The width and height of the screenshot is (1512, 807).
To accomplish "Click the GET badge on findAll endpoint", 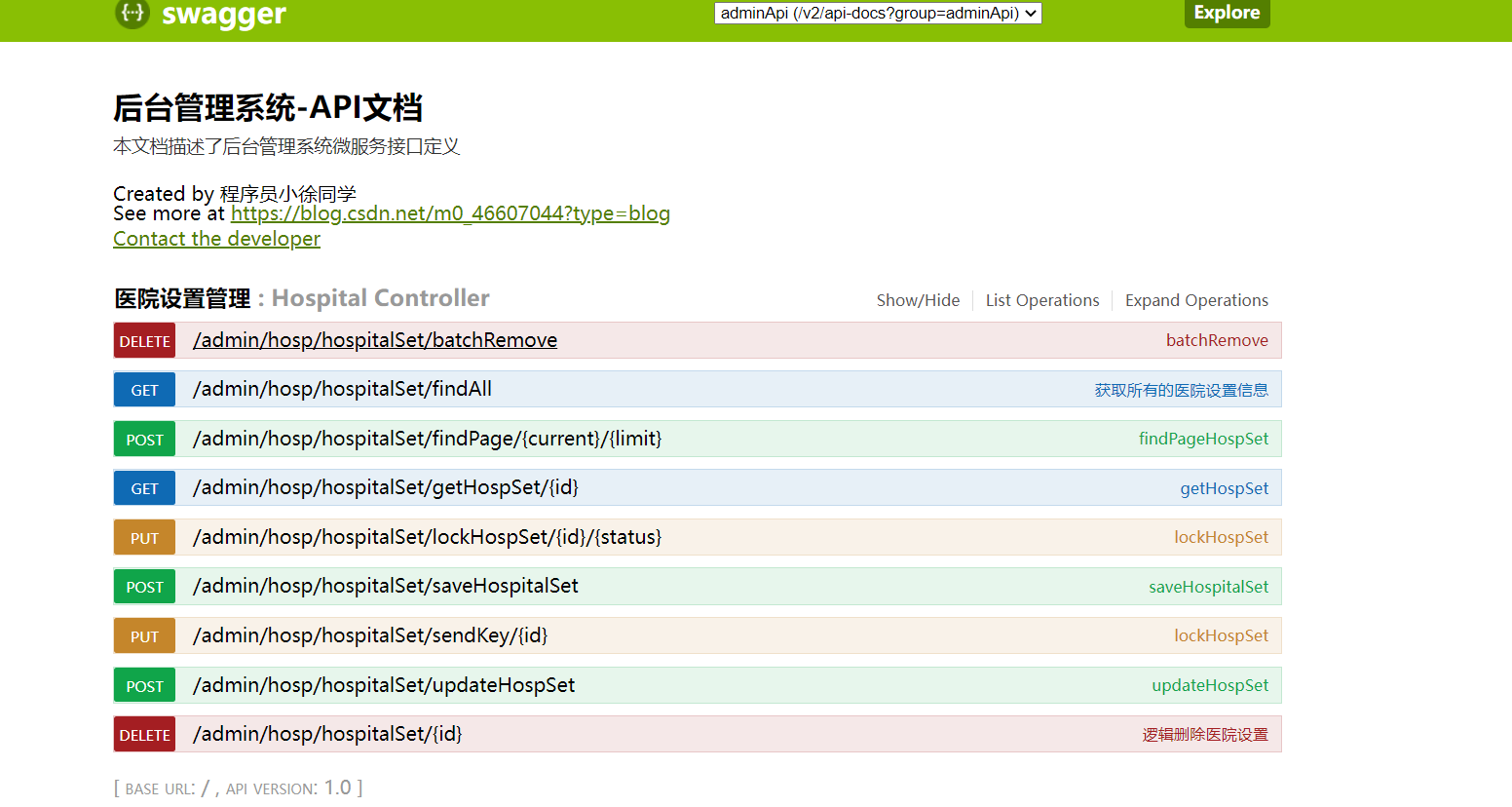I will pos(143,389).
